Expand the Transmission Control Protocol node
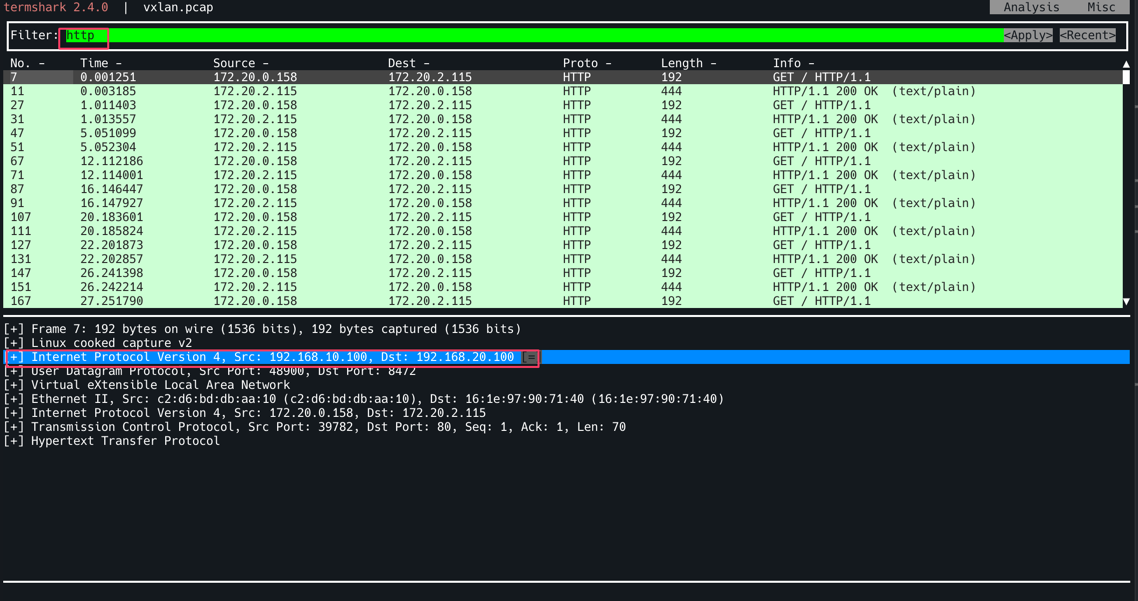 point(14,427)
